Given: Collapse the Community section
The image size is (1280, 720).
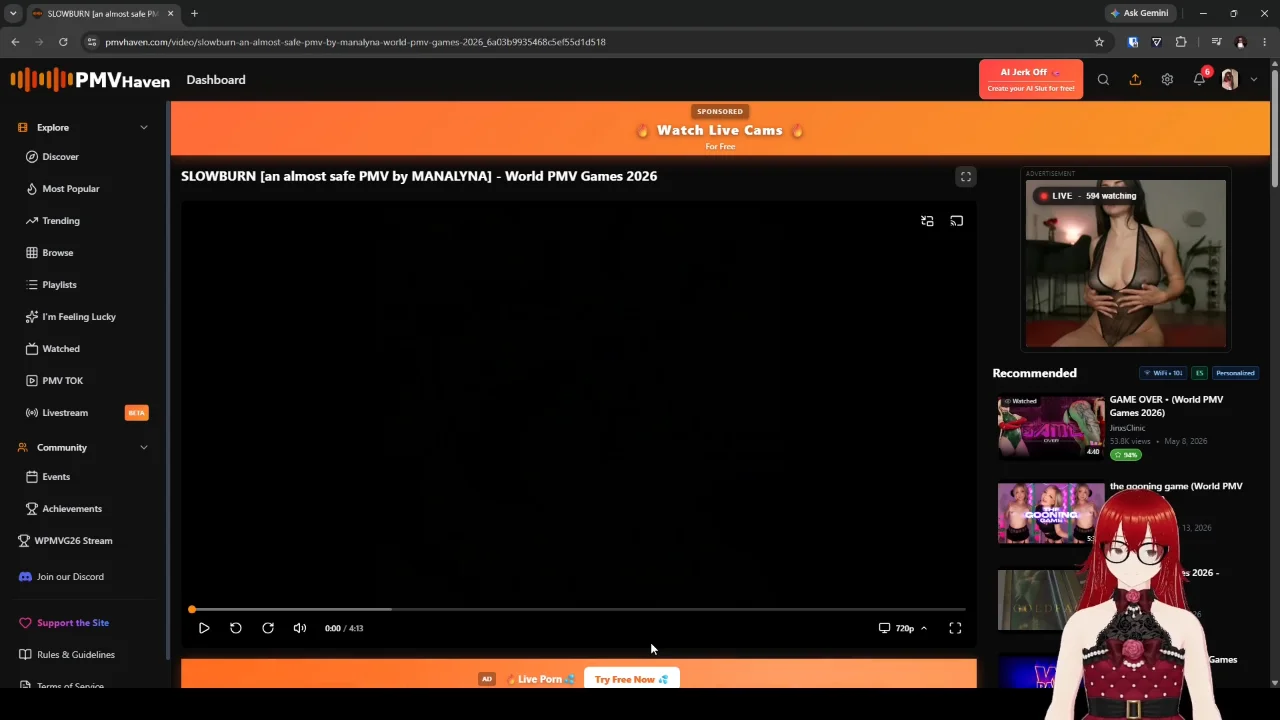Looking at the screenshot, I should (x=144, y=448).
